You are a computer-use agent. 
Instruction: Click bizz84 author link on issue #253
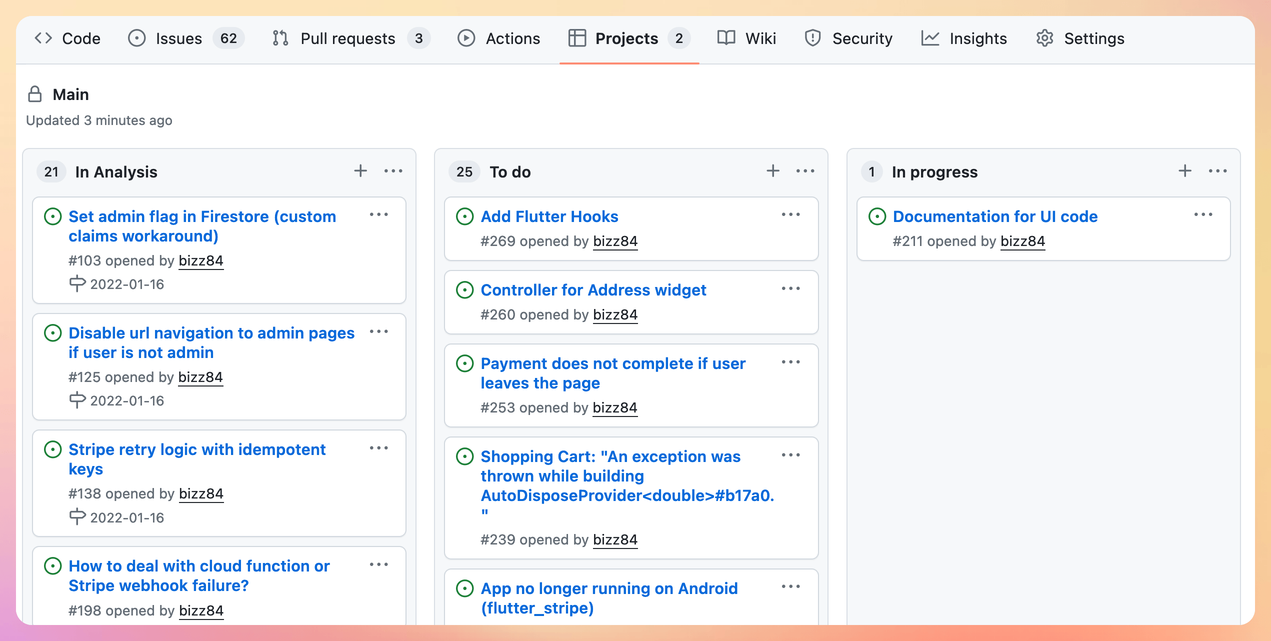pos(615,407)
